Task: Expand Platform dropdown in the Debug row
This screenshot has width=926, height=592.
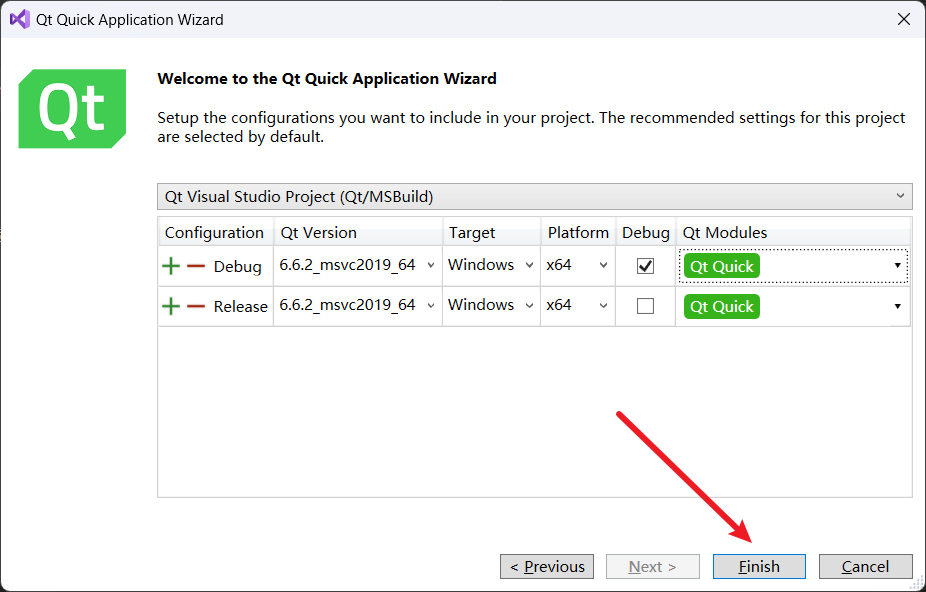Action: tap(603, 266)
